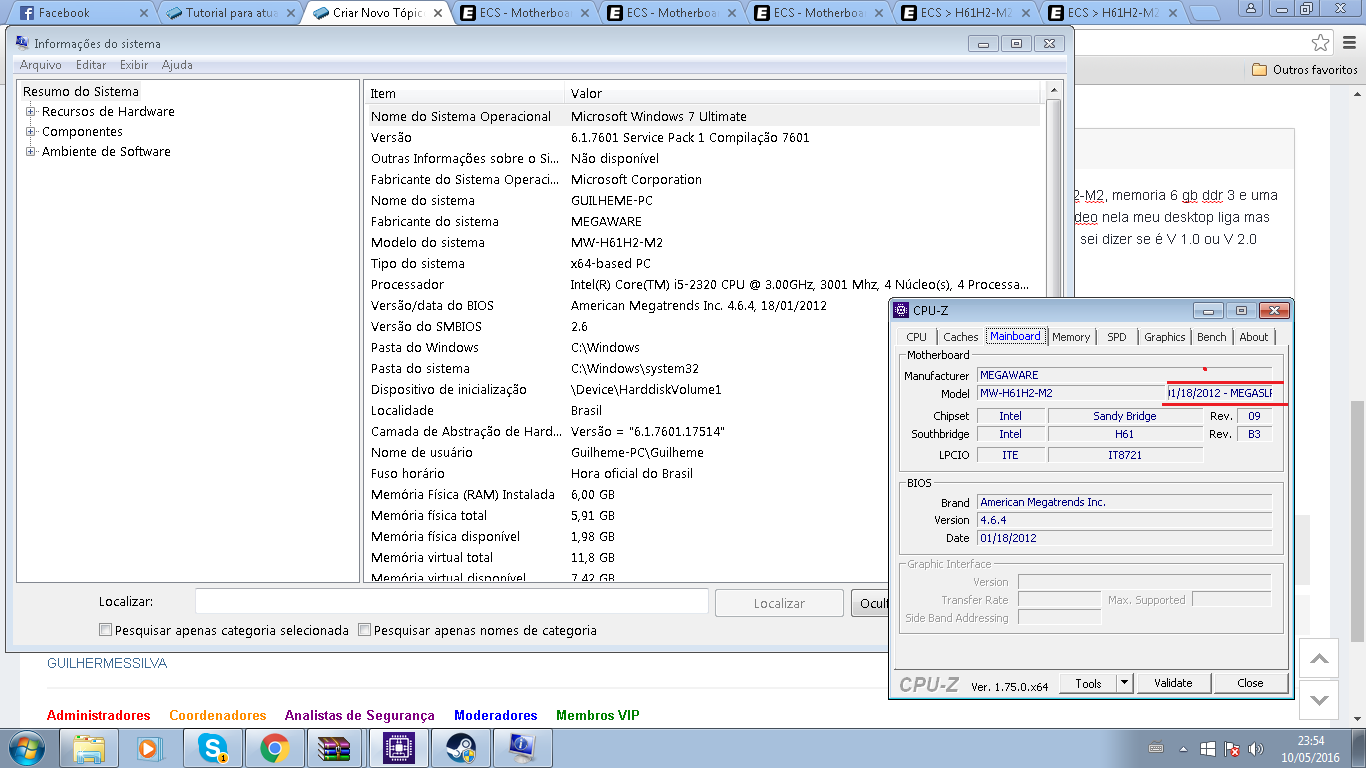The width and height of the screenshot is (1366, 768).
Task: Open the Chrome user profile button
Action: (1252, 8)
